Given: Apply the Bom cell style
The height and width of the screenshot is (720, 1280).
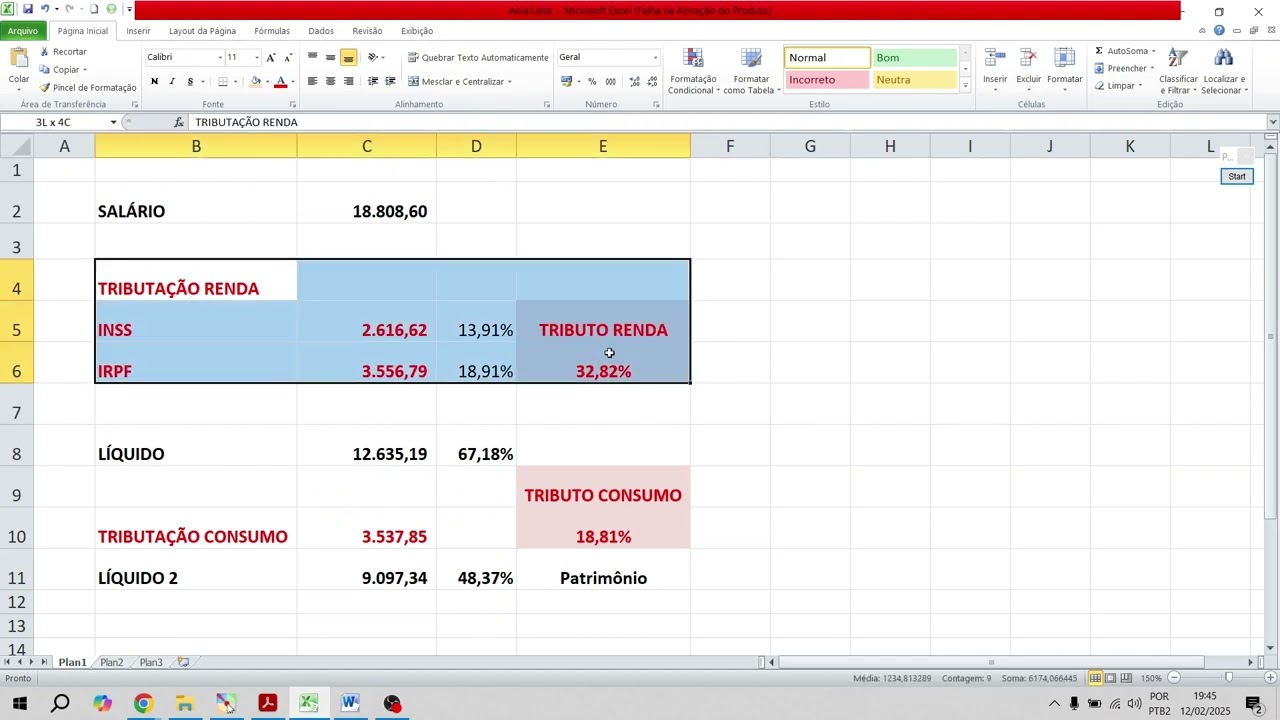Looking at the screenshot, I should [914, 58].
